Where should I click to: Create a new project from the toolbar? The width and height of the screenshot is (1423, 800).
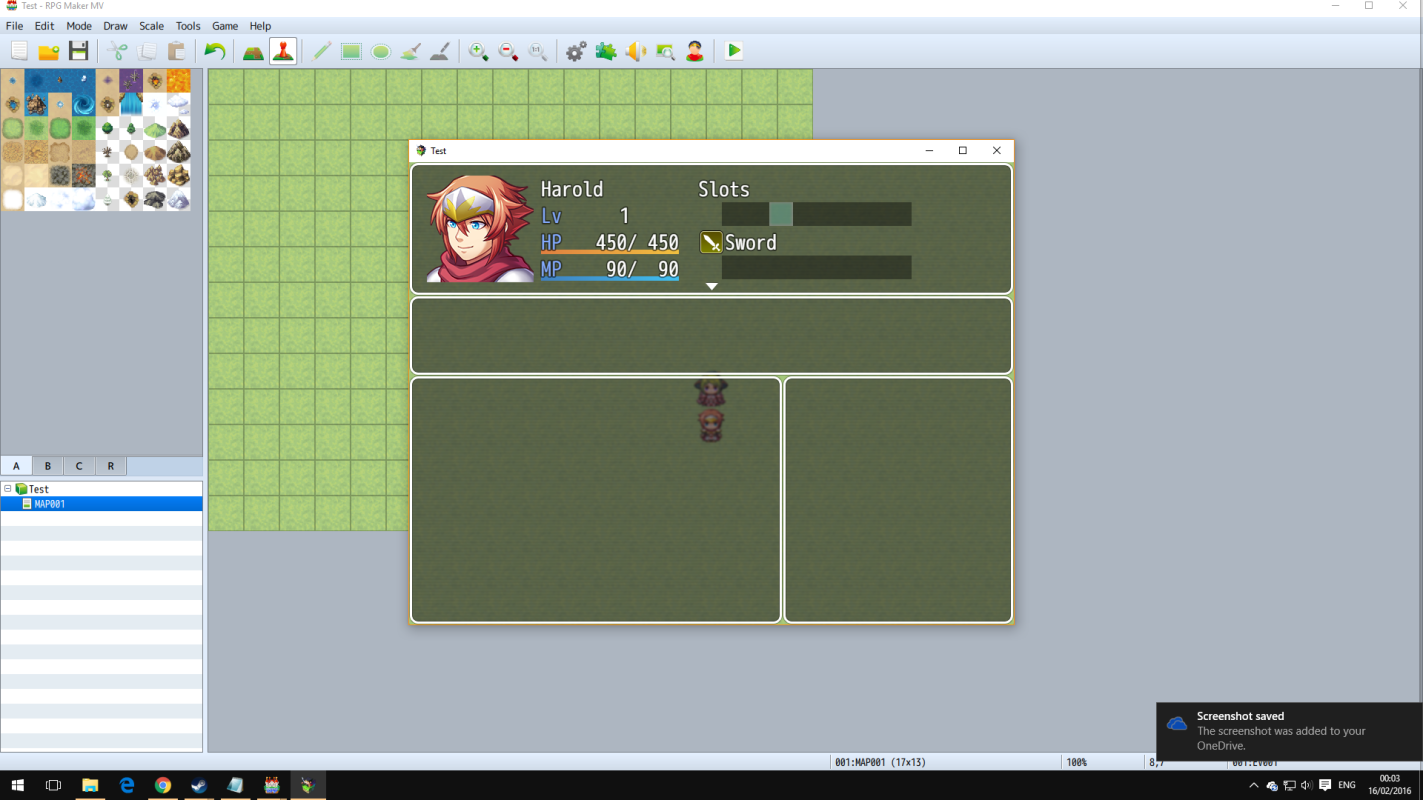tap(19, 51)
